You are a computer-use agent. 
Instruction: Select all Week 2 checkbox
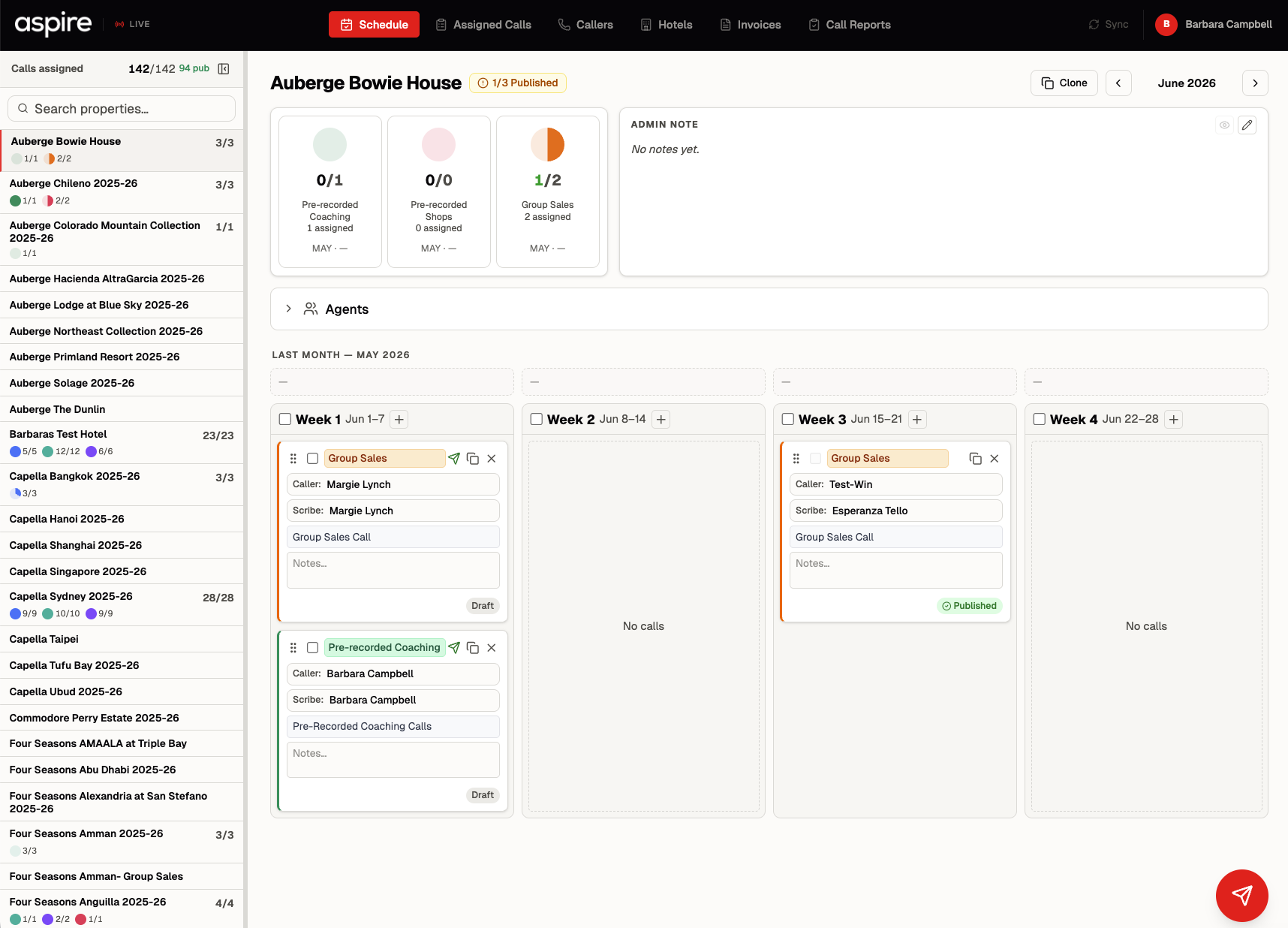tap(537, 420)
